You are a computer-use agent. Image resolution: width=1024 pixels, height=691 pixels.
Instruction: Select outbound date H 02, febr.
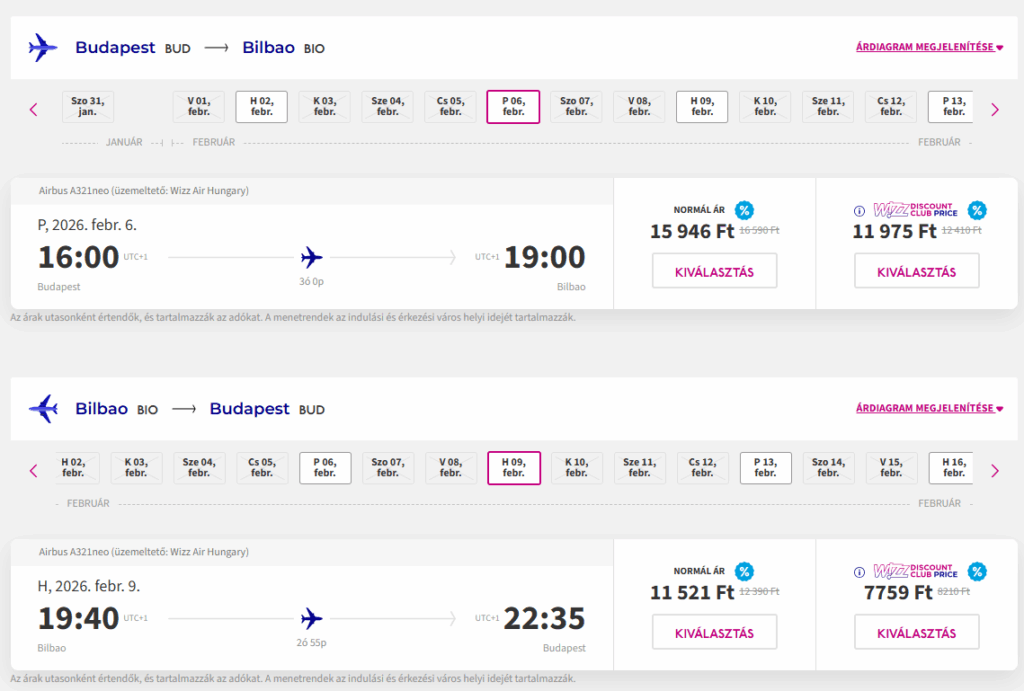coord(261,107)
